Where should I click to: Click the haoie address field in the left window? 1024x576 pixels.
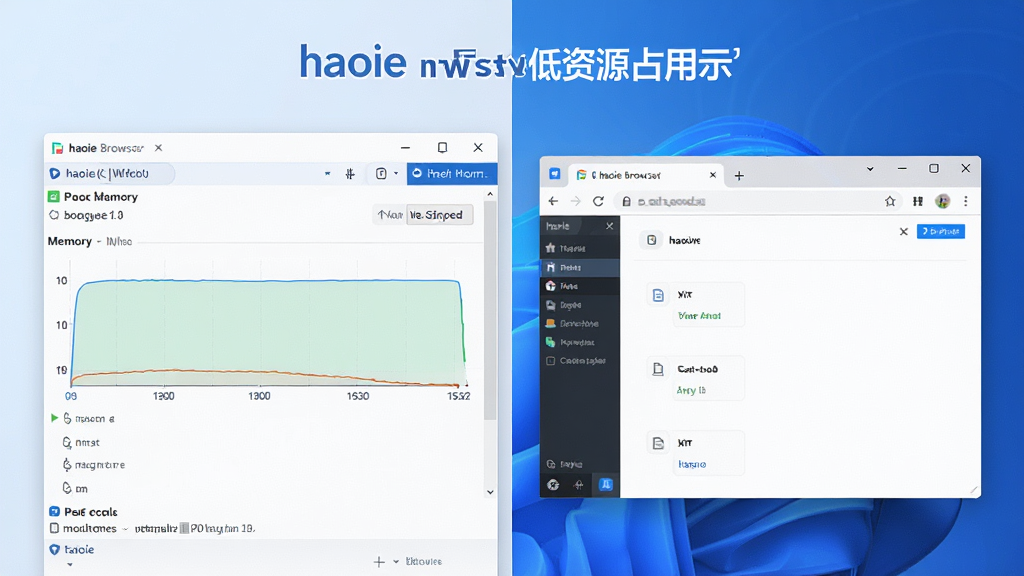111,174
